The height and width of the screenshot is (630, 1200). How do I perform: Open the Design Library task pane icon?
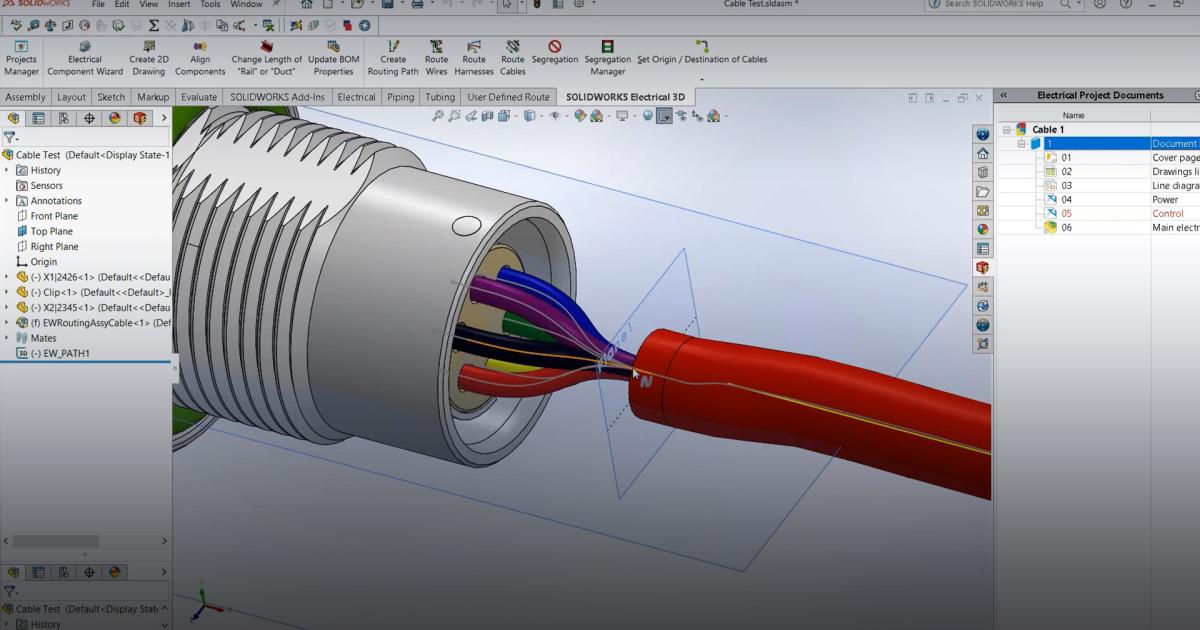pyautogui.click(x=983, y=172)
